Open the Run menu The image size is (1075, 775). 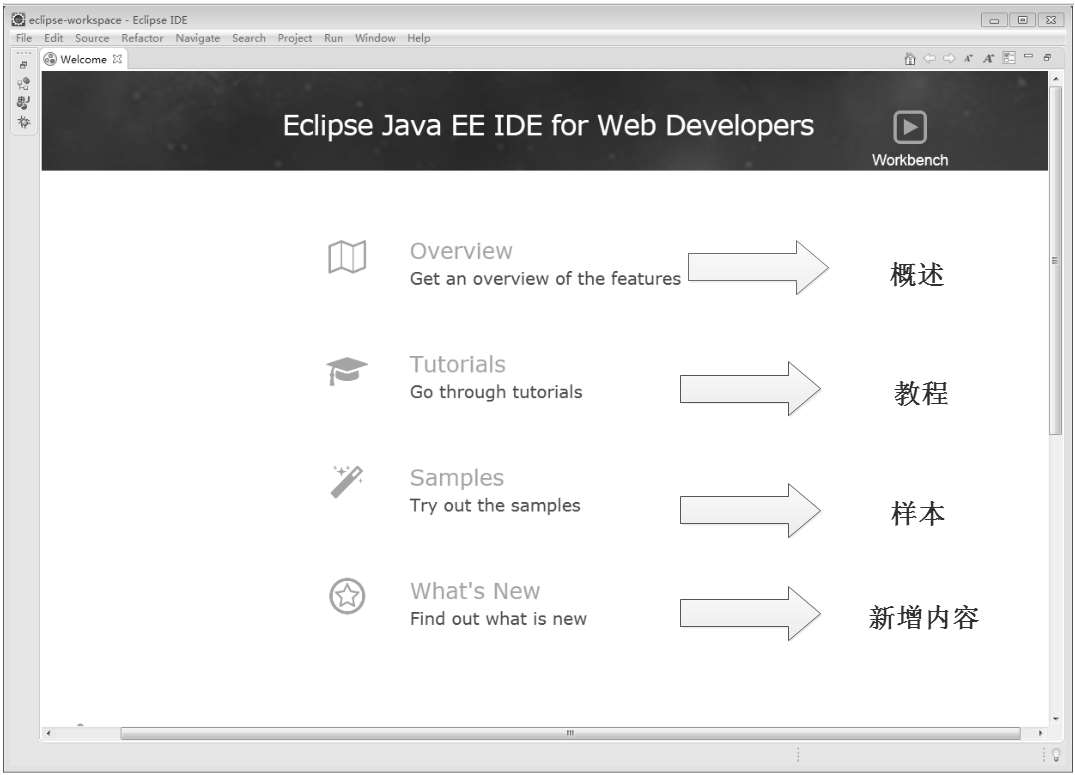[x=333, y=38]
